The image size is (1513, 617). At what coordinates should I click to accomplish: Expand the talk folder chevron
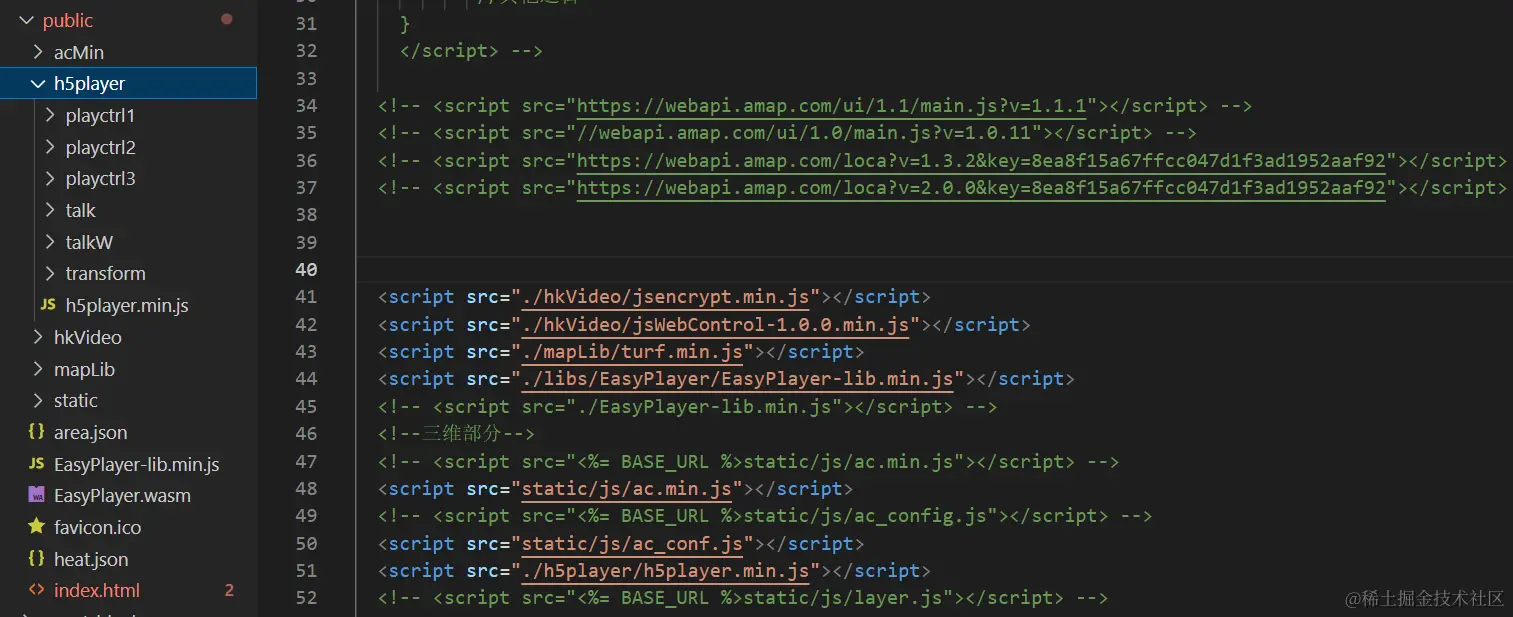[x=50, y=211]
